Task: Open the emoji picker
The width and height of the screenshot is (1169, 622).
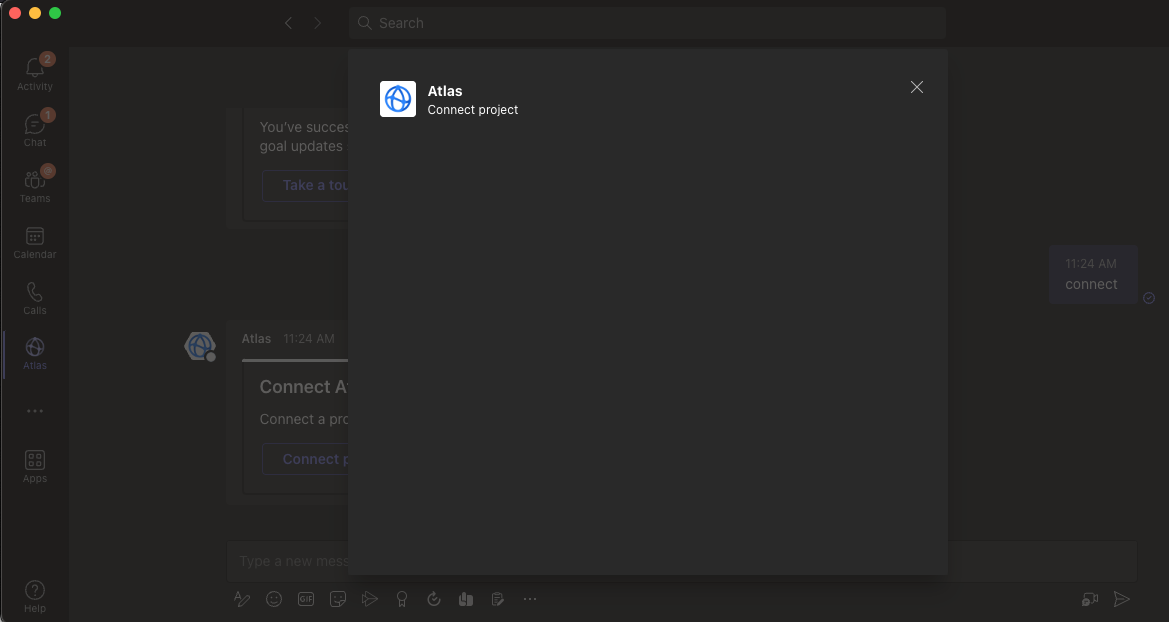Action: (274, 599)
